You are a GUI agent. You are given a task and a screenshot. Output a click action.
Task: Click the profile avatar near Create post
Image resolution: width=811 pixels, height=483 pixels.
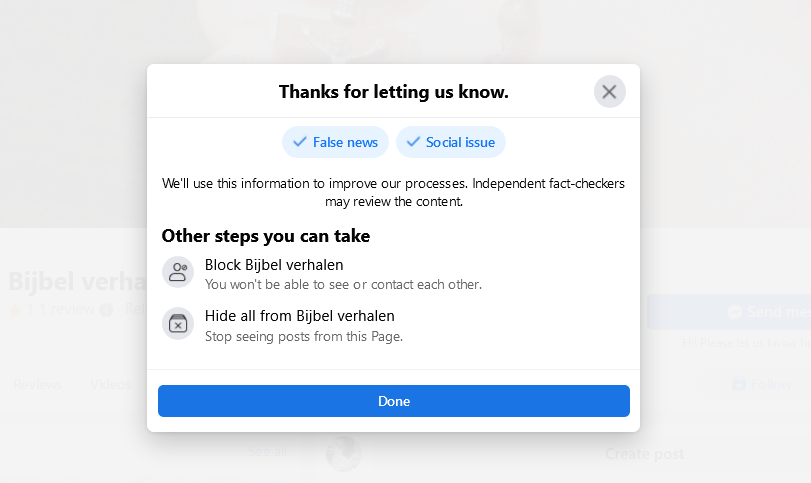[x=343, y=453]
